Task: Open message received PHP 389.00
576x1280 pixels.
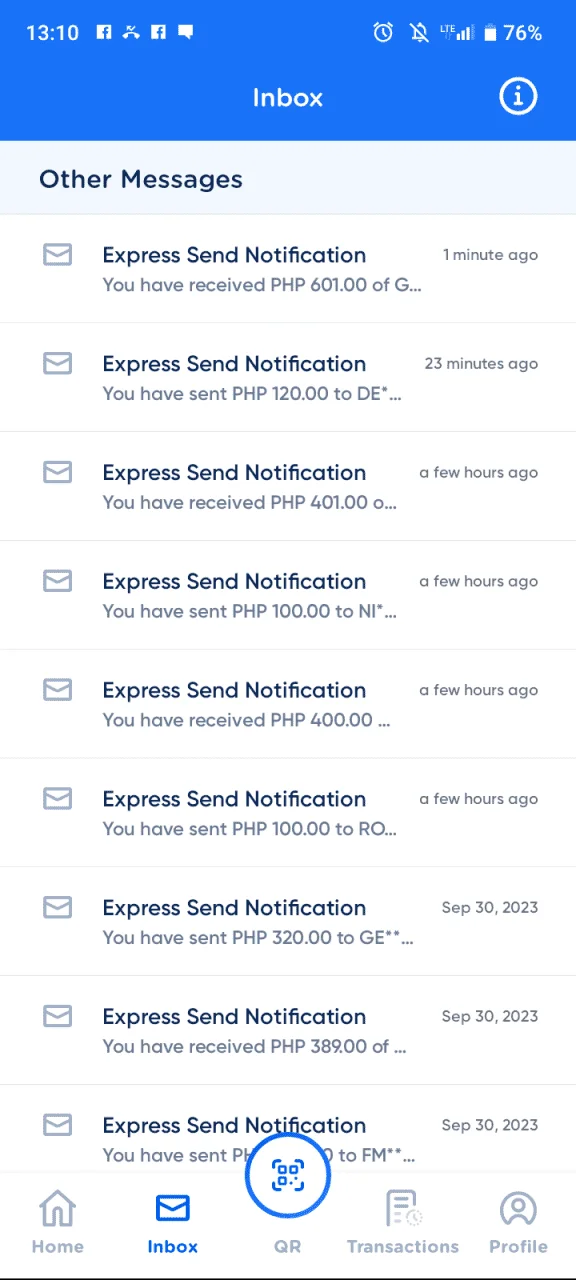Action: pyautogui.click(x=288, y=1030)
